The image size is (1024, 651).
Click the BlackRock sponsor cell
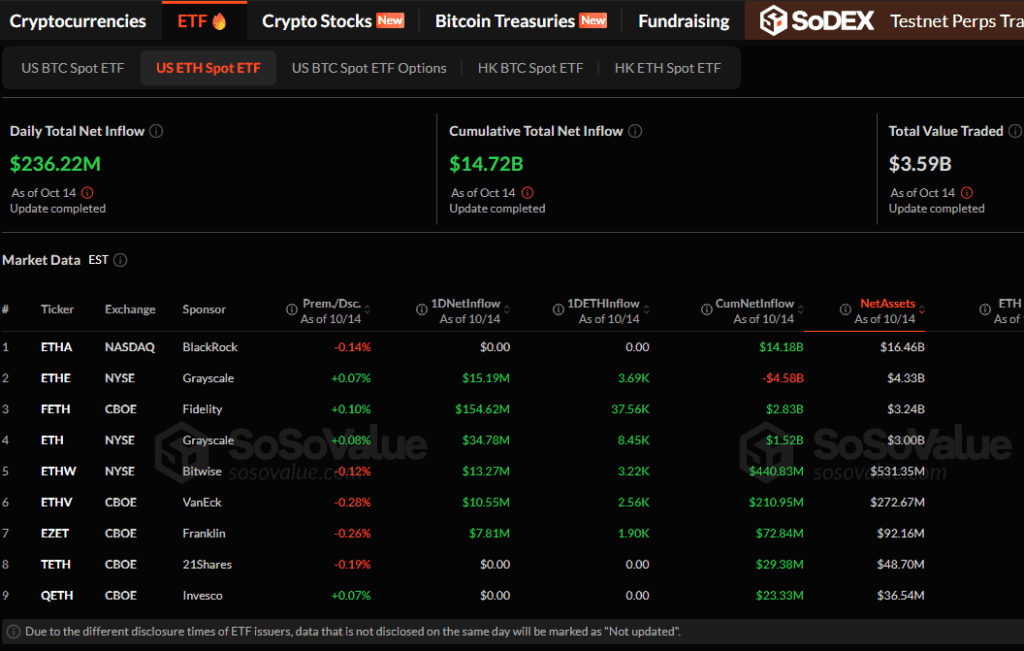click(x=210, y=347)
